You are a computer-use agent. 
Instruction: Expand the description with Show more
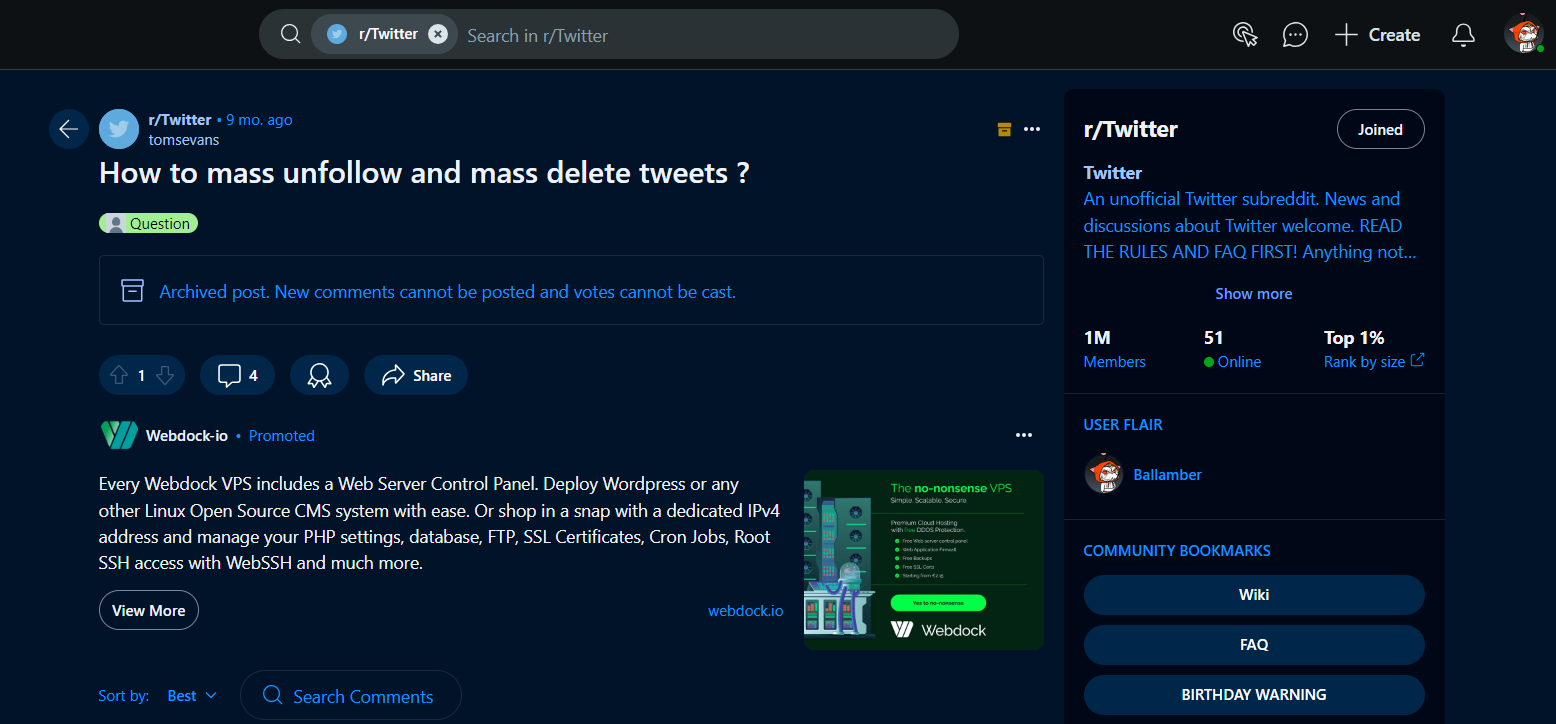tap(1254, 293)
